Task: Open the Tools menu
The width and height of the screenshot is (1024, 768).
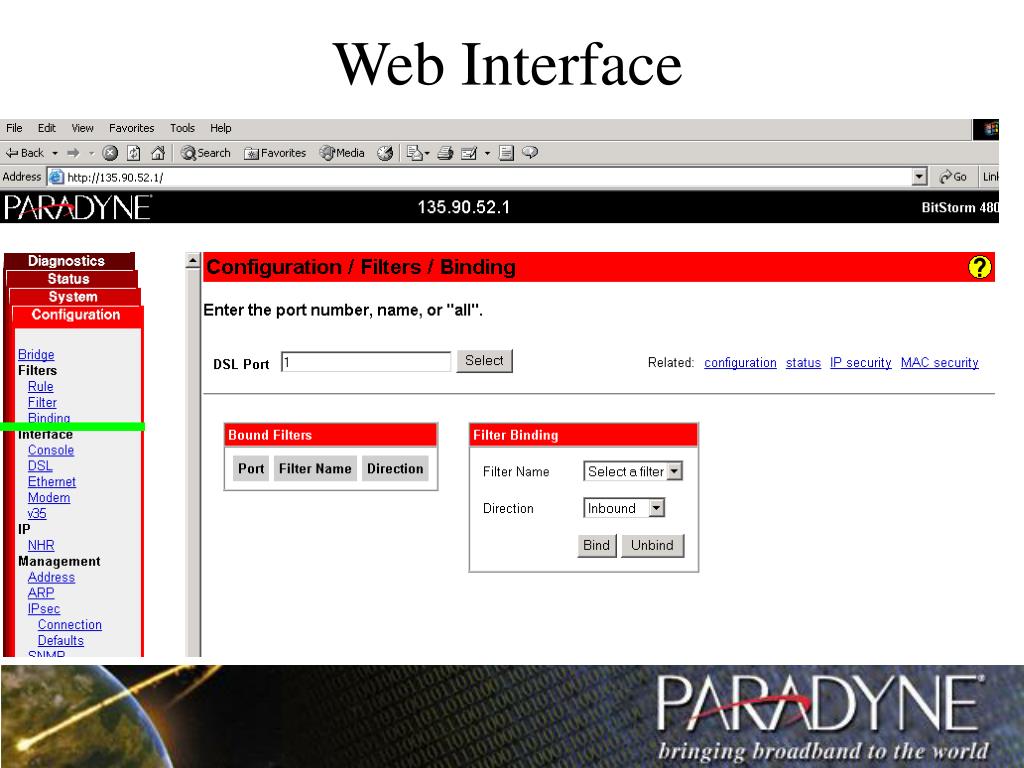Action: click(182, 128)
